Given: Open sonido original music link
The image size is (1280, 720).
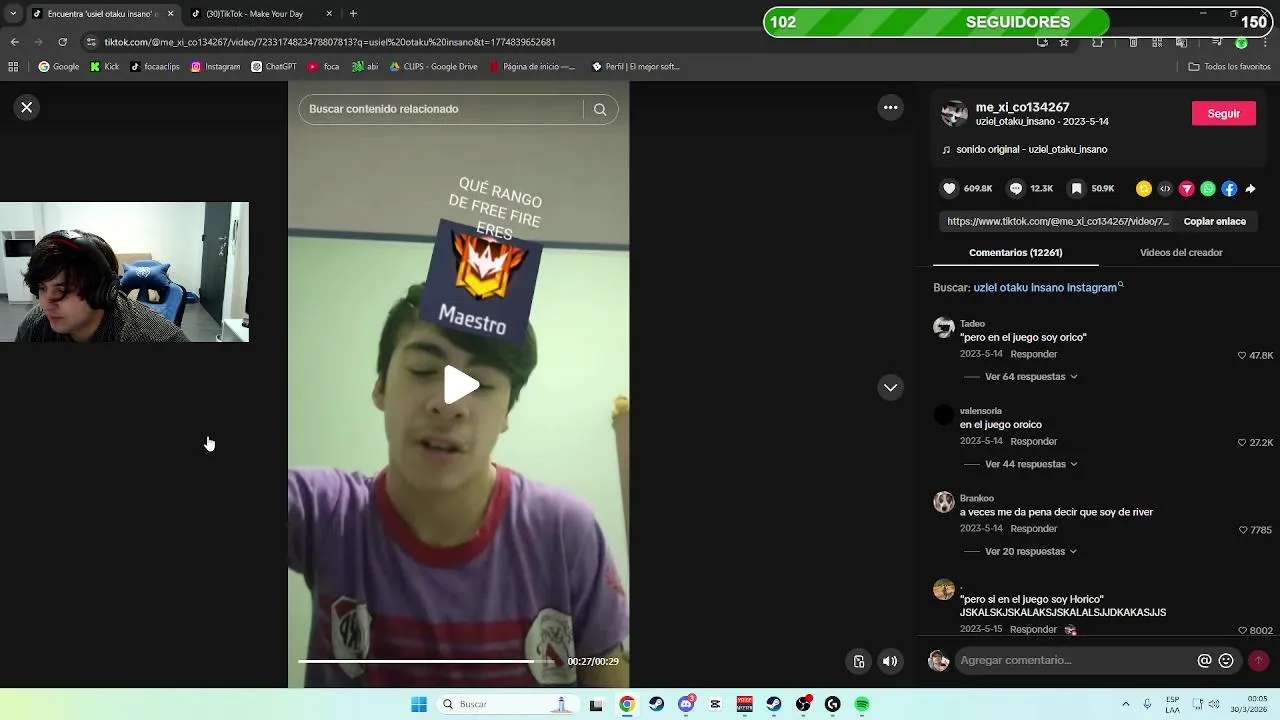Looking at the screenshot, I should coord(1031,149).
